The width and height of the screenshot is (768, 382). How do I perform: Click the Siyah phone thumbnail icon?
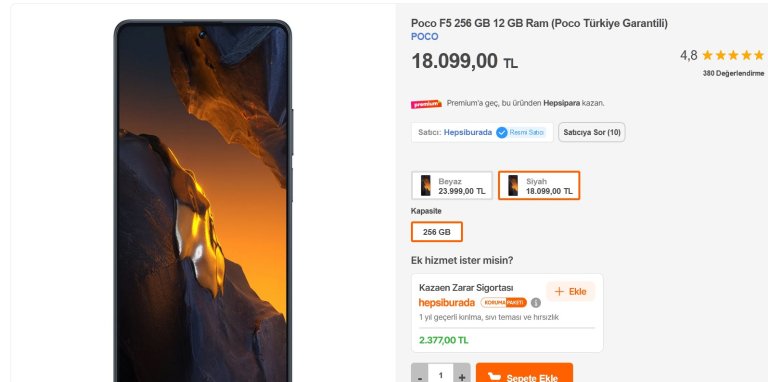coord(513,186)
